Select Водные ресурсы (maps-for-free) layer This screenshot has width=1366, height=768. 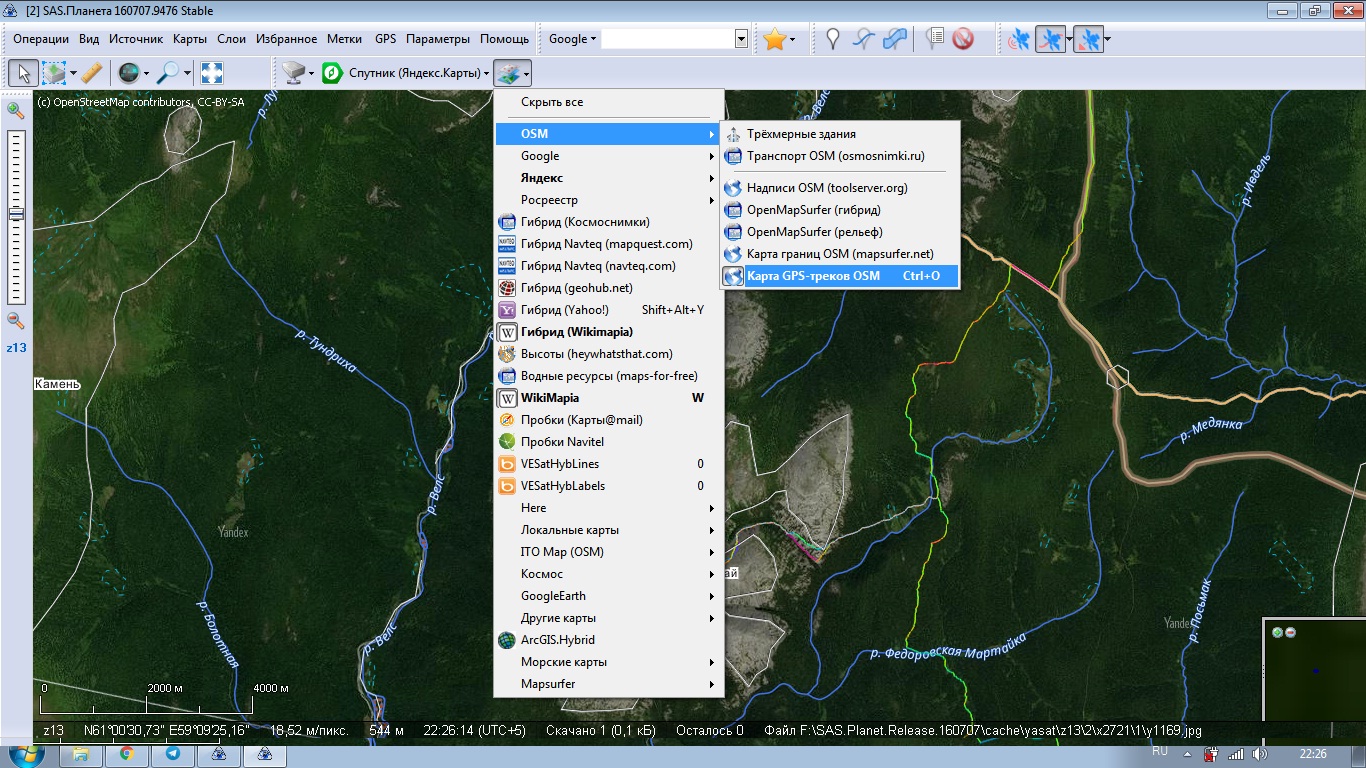coord(609,376)
